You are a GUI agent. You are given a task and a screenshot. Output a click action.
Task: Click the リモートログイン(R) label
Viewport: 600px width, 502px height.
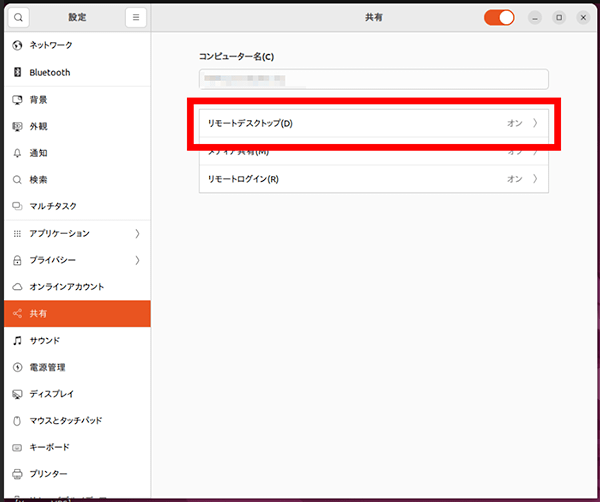243,179
